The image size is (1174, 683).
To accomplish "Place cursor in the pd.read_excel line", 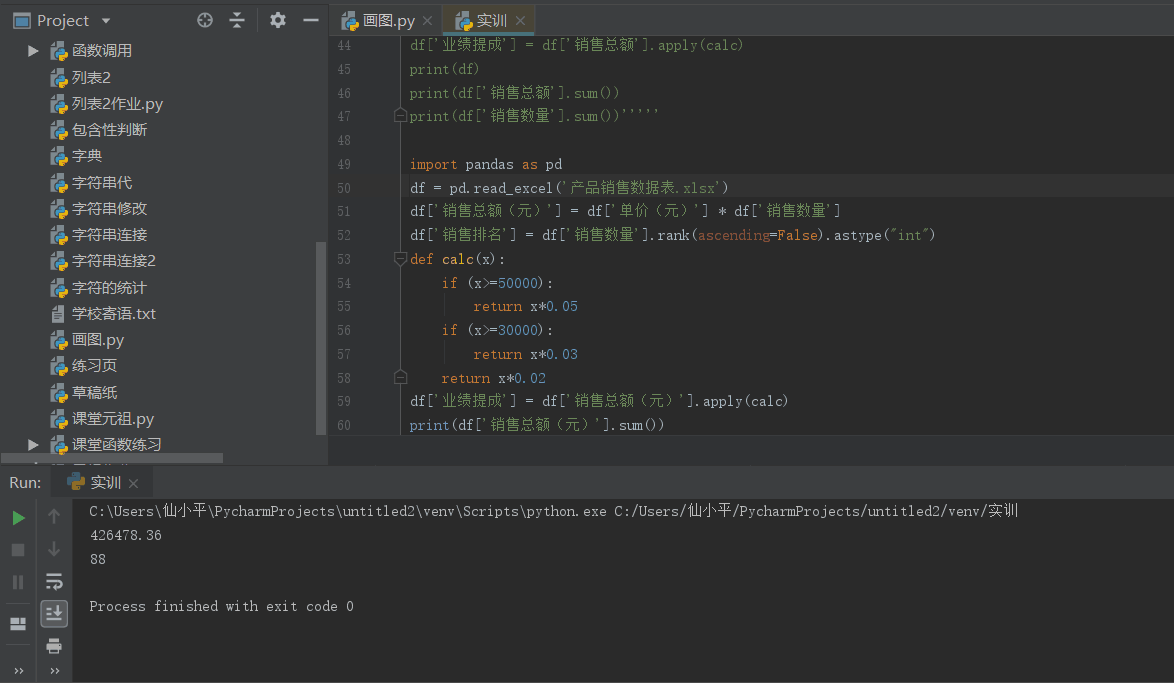I will pyautogui.click(x=569, y=187).
